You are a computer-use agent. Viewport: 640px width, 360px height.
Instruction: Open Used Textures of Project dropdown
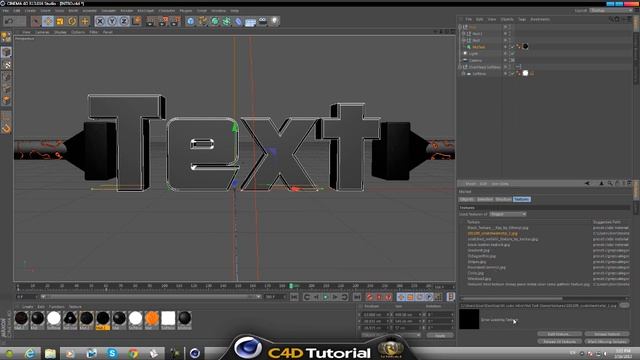click(508, 214)
